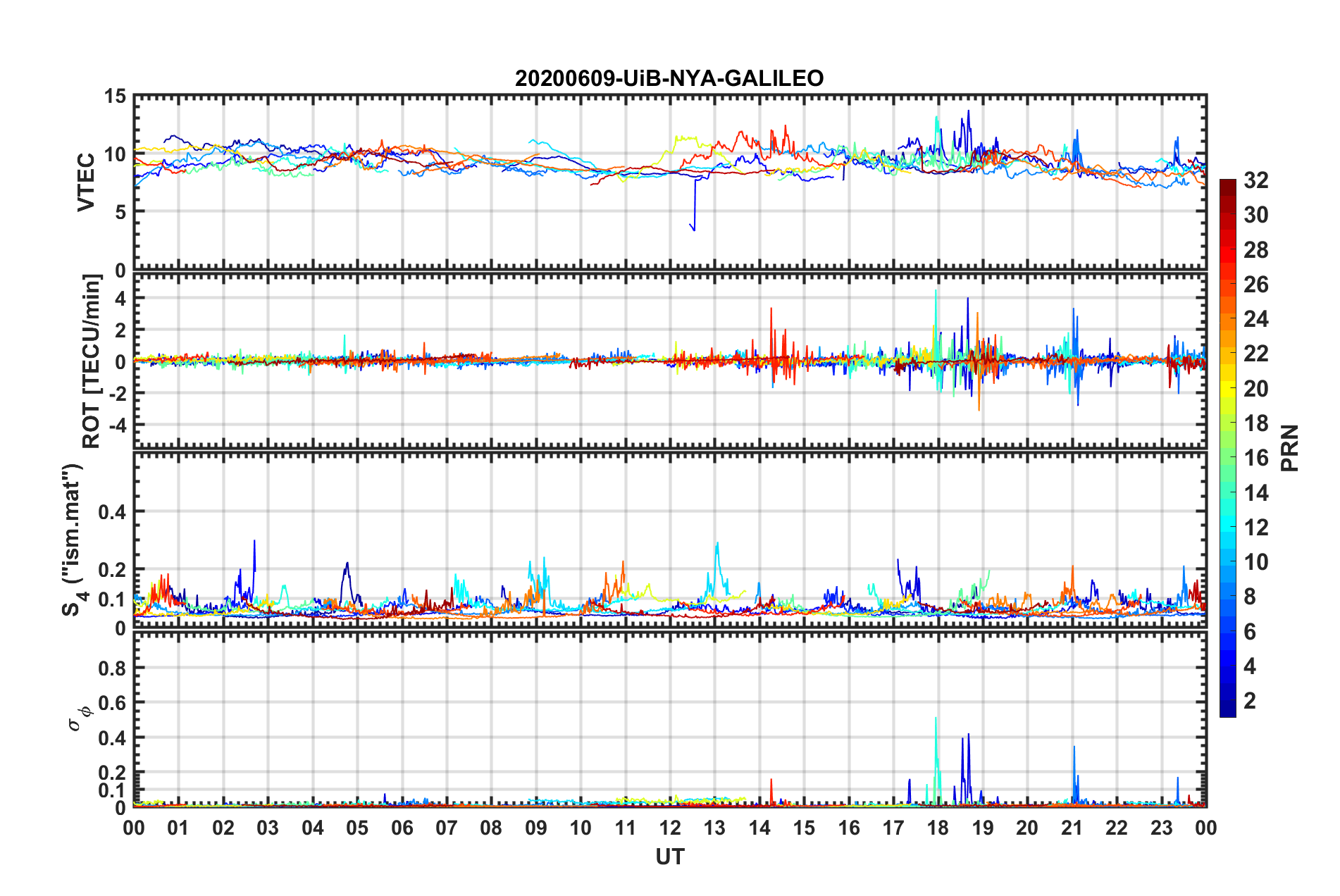Click sigma phi y-tick label 0.8

[113, 668]
